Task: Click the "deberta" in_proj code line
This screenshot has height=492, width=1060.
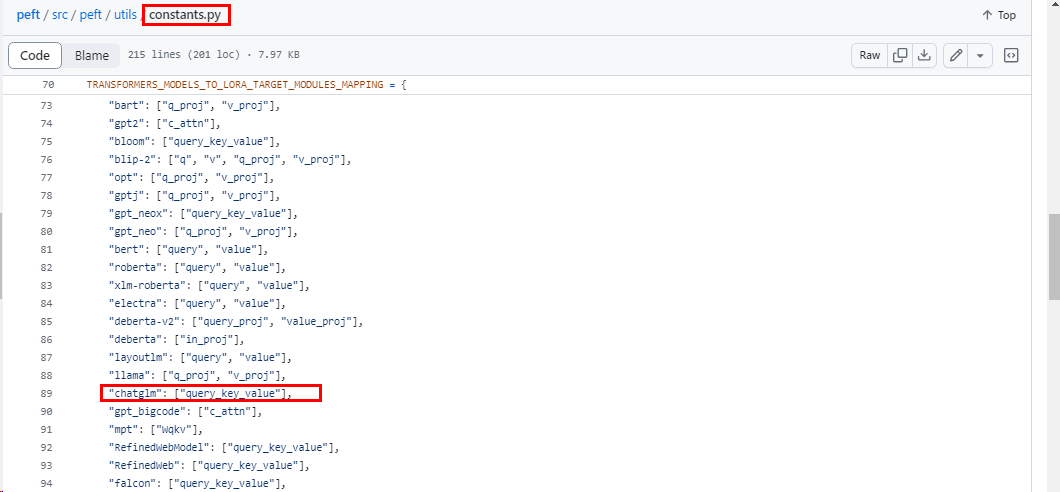Action: tap(176, 339)
